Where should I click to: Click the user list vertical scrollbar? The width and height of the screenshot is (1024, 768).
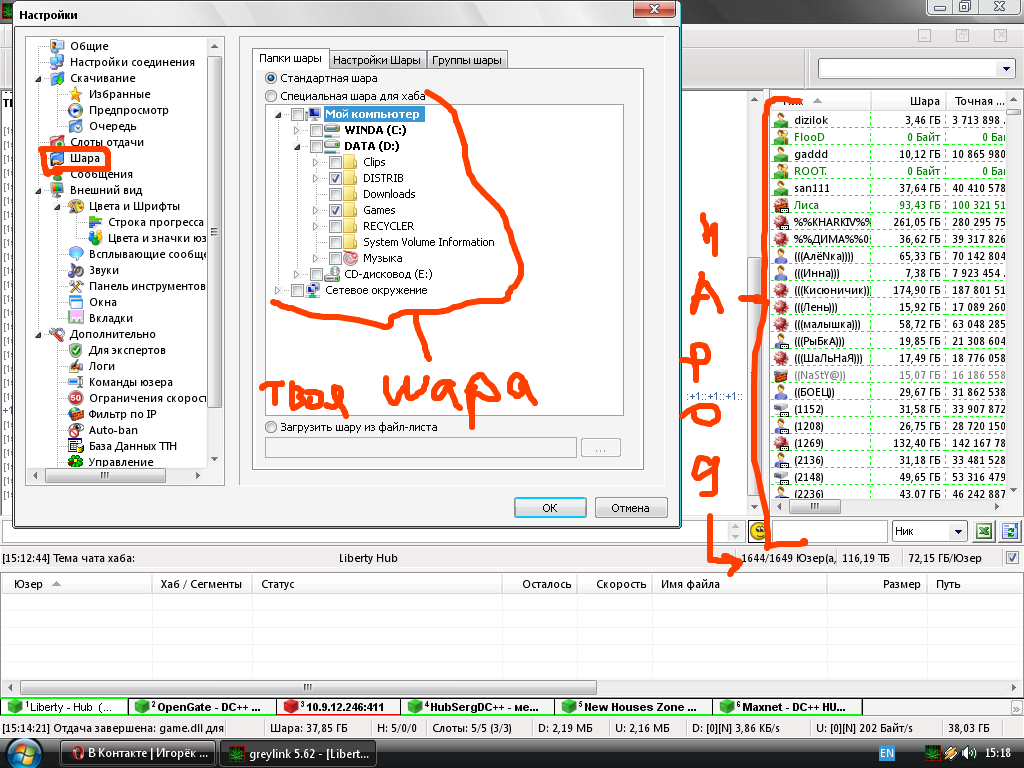(x=1014, y=295)
